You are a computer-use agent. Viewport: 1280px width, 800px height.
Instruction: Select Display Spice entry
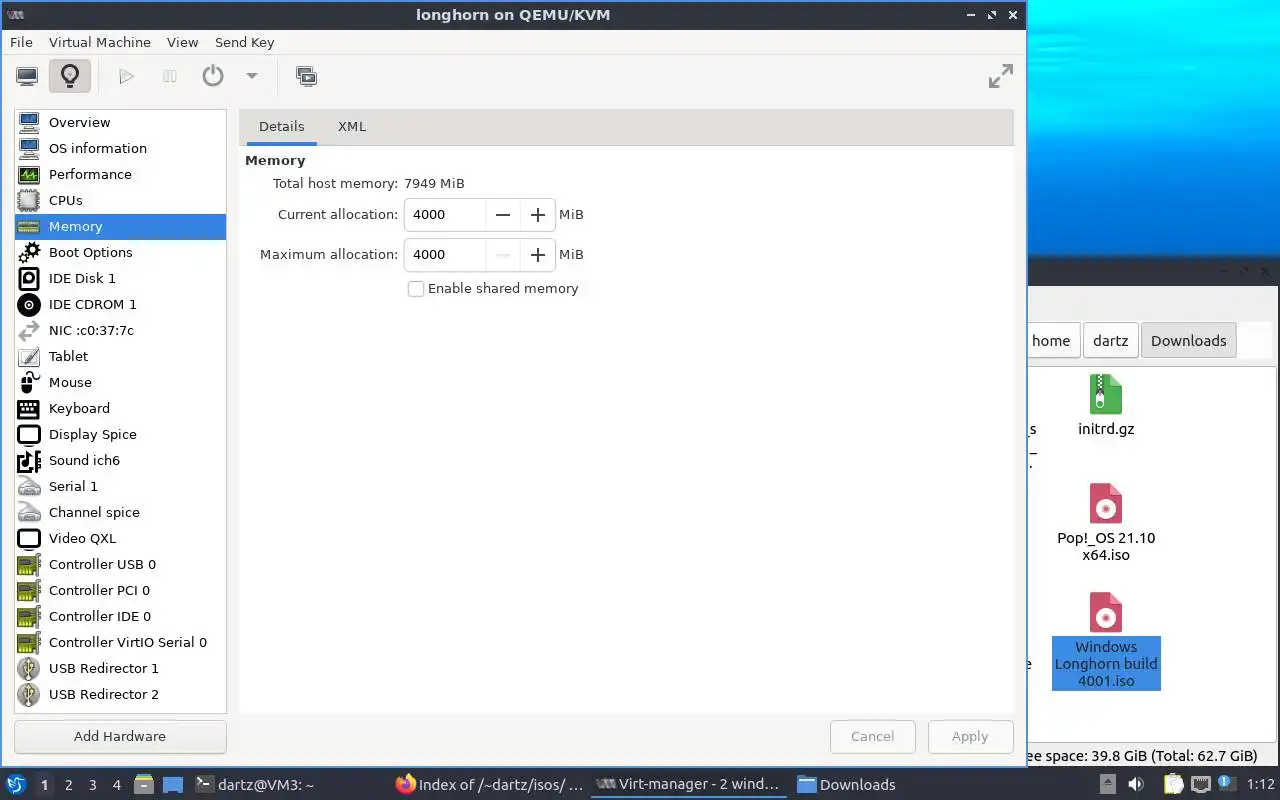(x=120, y=434)
